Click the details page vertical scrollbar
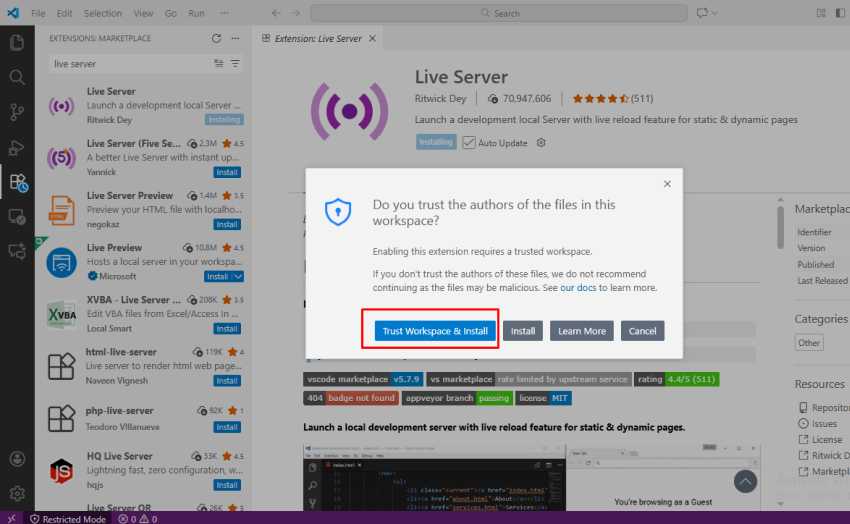Image resolution: width=850 pixels, height=524 pixels. pyautogui.click(x=781, y=227)
